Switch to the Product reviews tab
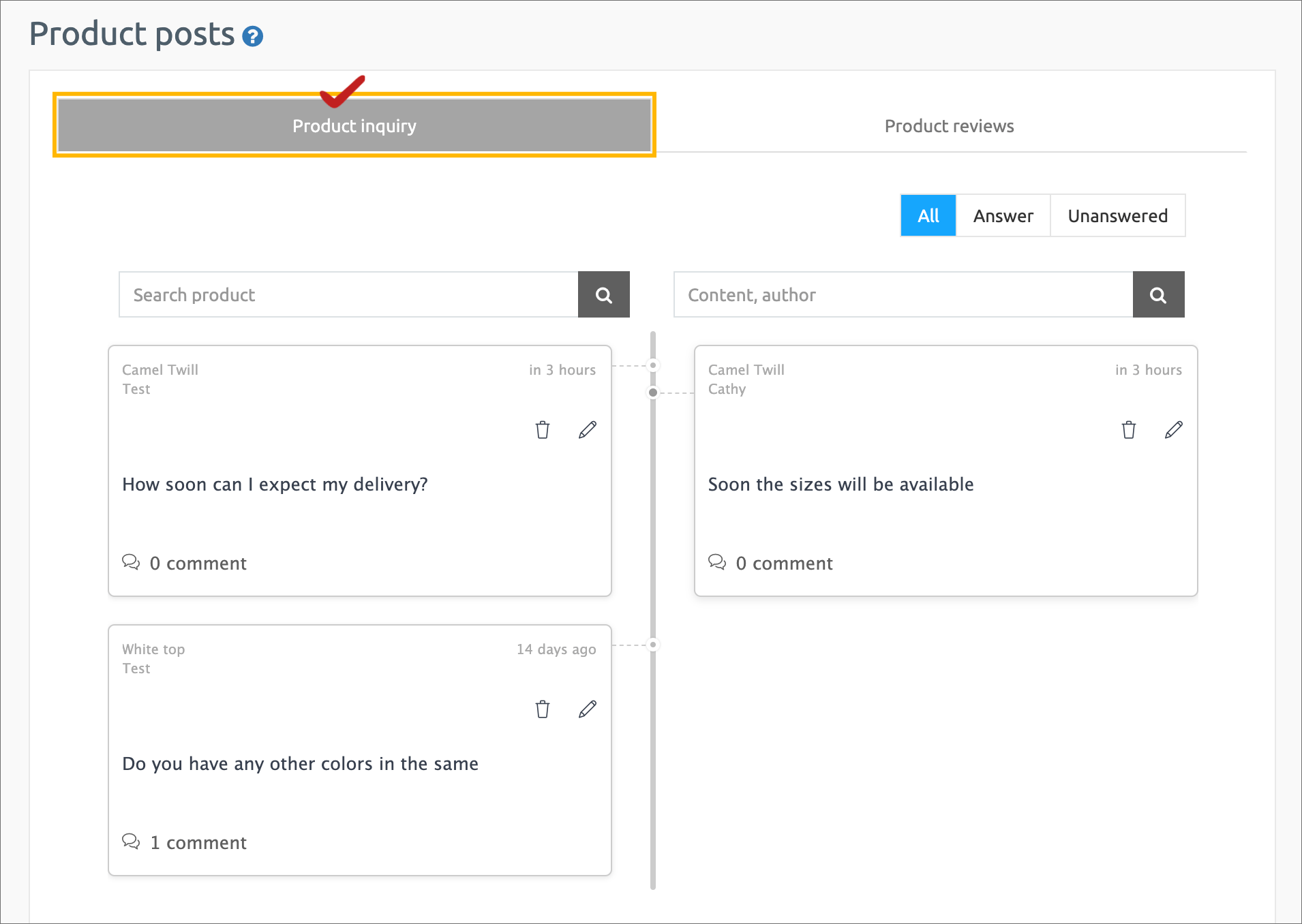Viewport: 1302px width, 924px height. pyautogui.click(x=949, y=126)
